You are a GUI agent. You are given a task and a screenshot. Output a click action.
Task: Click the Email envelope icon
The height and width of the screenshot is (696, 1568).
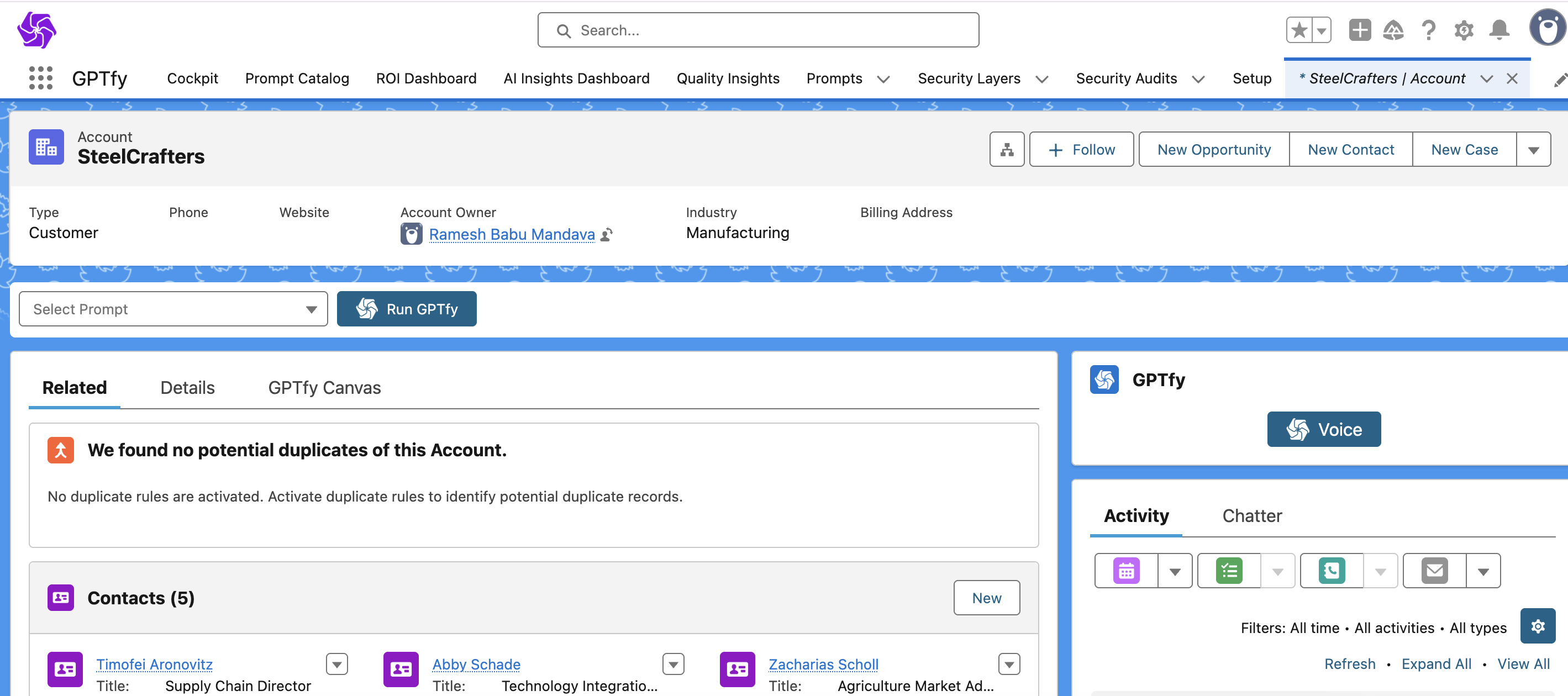pyautogui.click(x=1435, y=571)
